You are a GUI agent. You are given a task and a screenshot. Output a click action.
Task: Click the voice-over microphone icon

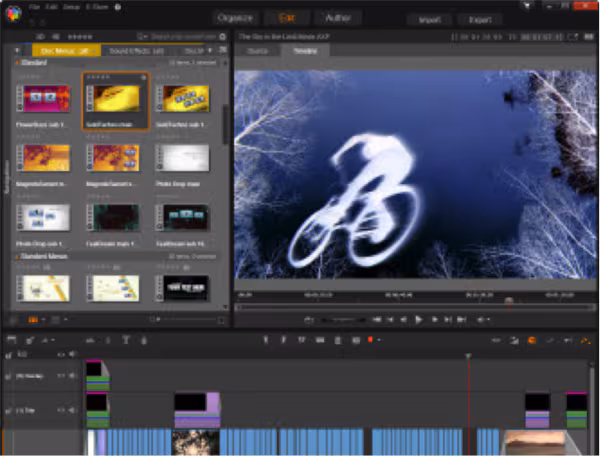144,340
